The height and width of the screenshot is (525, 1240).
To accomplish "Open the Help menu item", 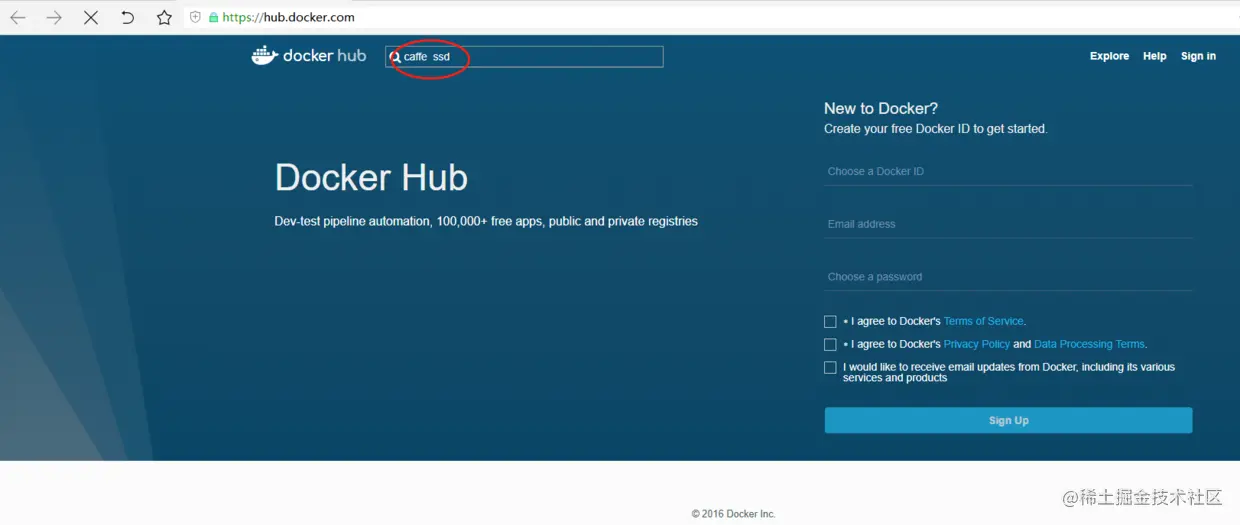I will pyautogui.click(x=1154, y=56).
